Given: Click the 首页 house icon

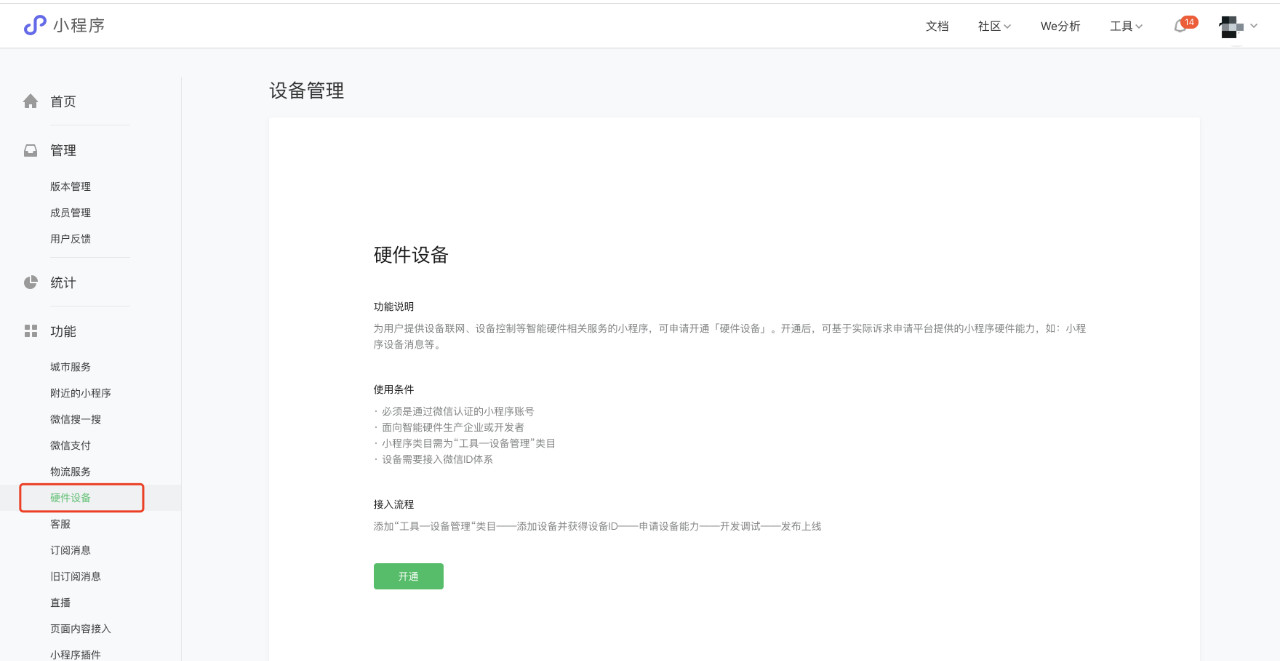Looking at the screenshot, I should (x=31, y=101).
